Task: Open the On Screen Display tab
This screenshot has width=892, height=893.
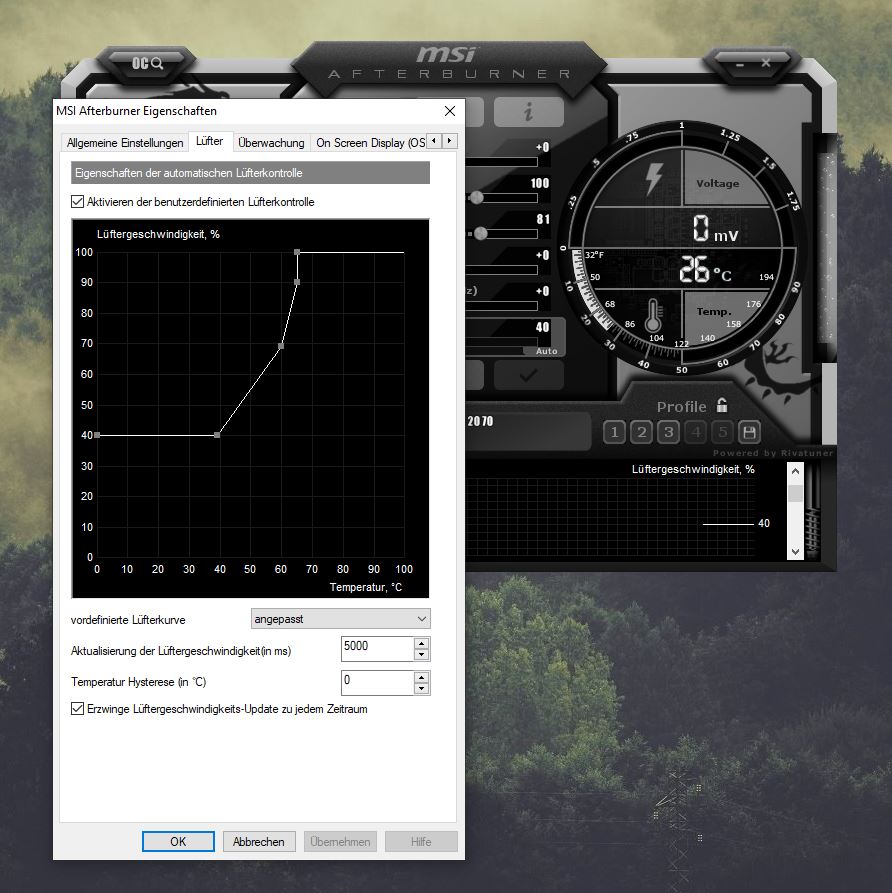Action: [370, 142]
